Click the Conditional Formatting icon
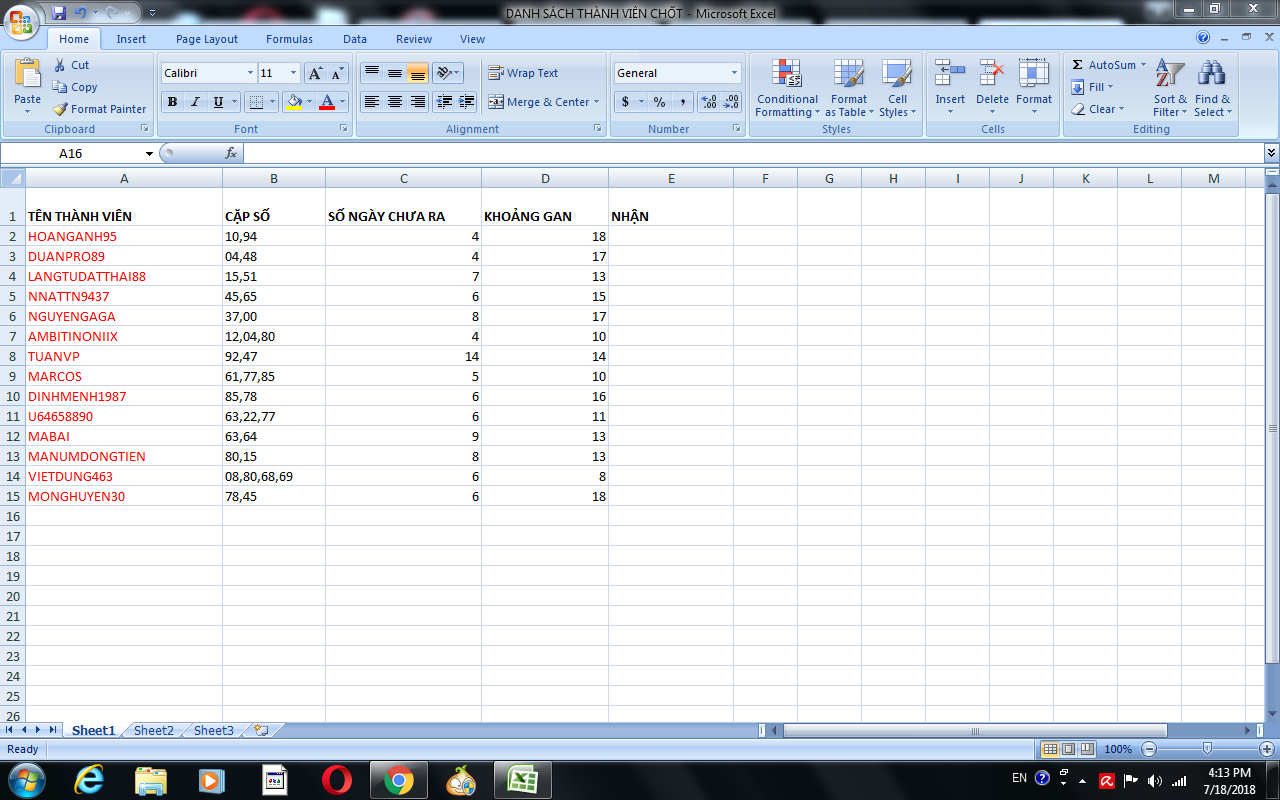This screenshot has height=800, width=1280. [787, 75]
